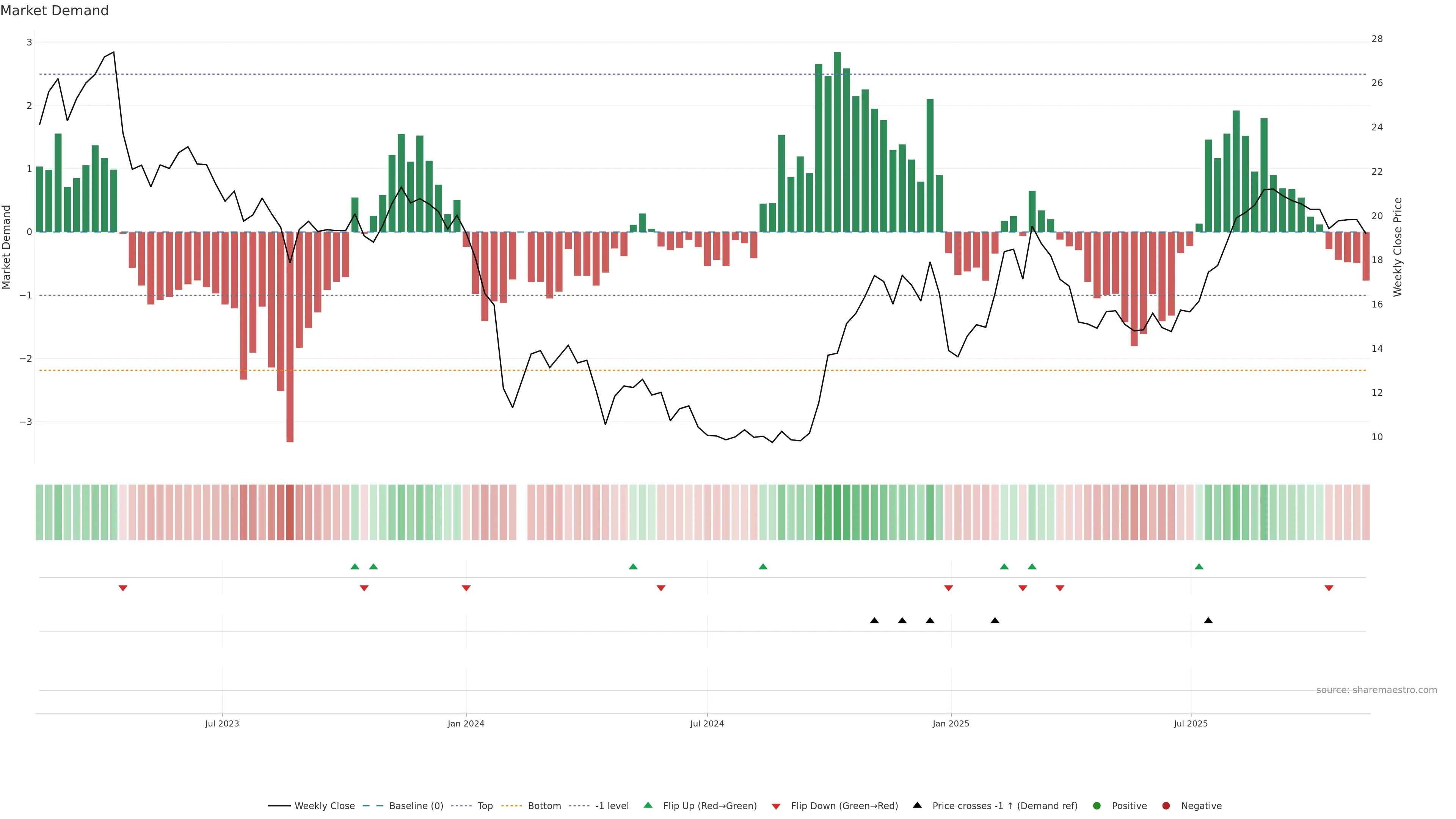Toggle the Top legend entry
The height and width of the screenshot is (819, 1456).
tap(485, 806)
